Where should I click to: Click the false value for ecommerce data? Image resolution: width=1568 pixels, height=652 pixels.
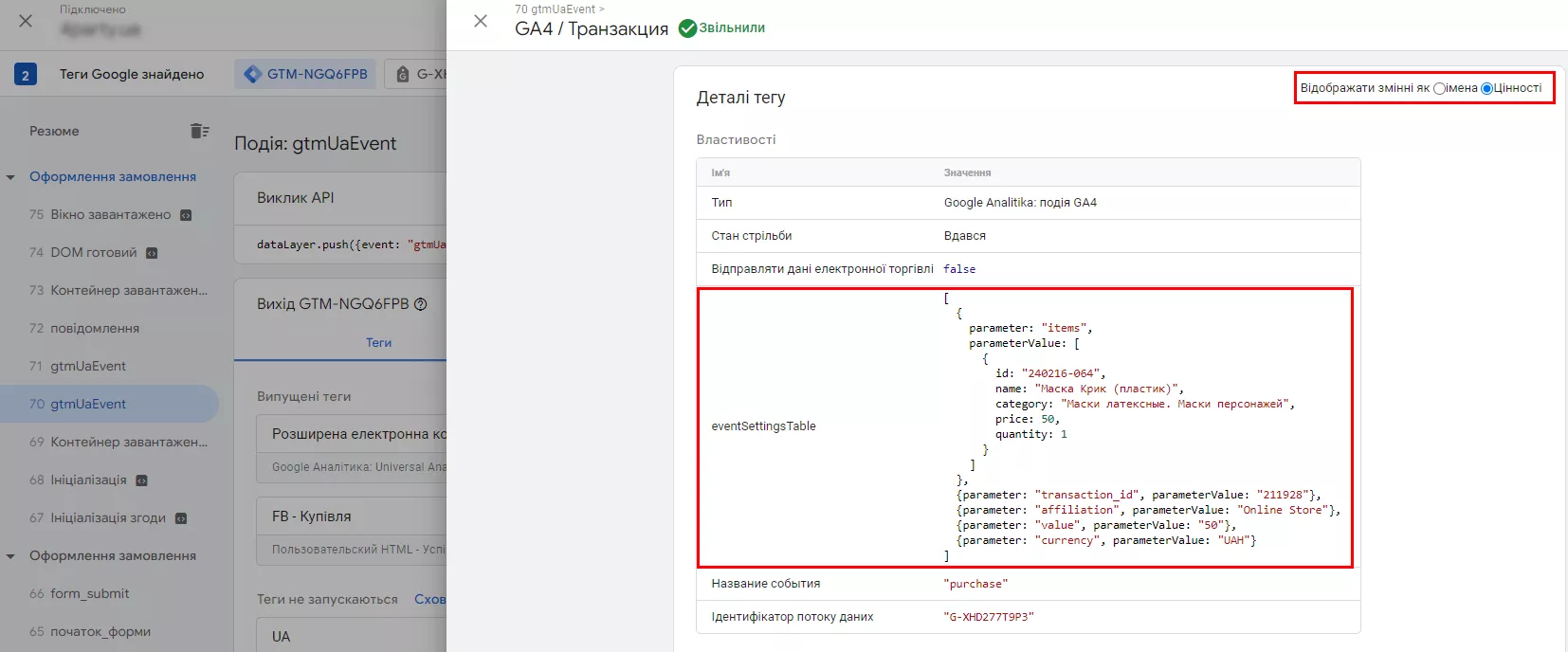coord(959,269)
